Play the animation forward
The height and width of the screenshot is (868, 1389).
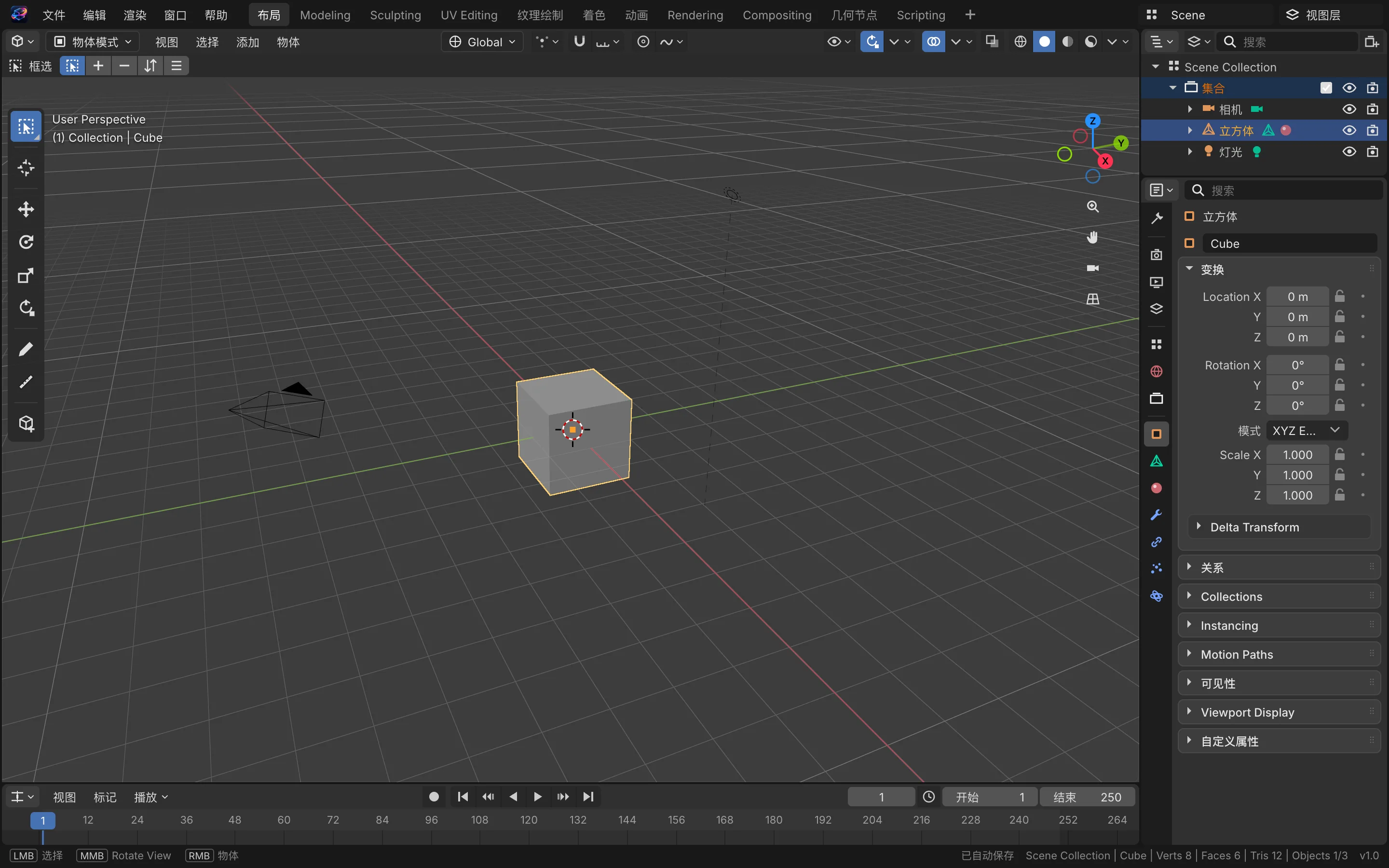pos(537,797)
